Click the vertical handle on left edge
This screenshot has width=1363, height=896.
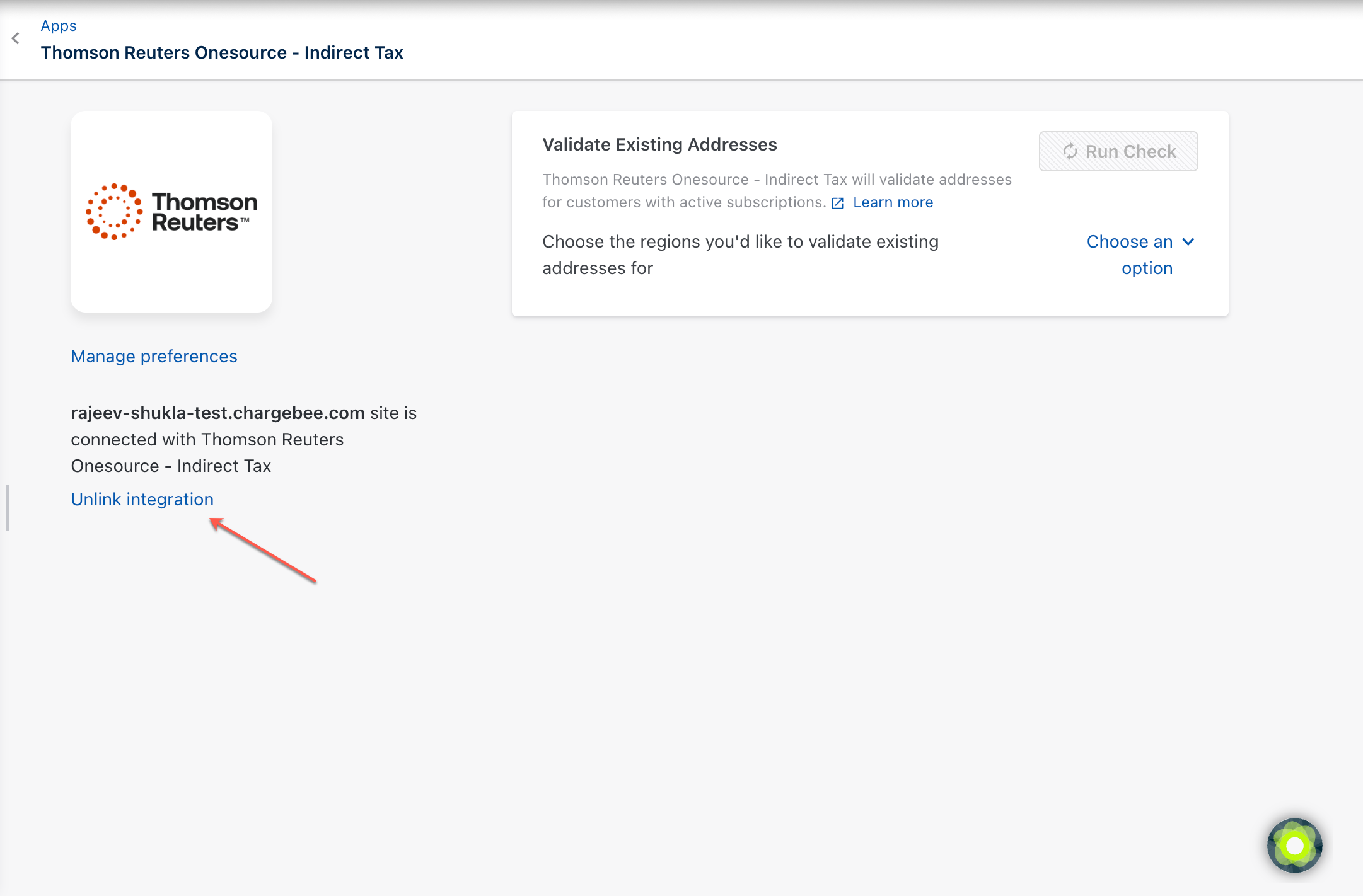[8, 508]
